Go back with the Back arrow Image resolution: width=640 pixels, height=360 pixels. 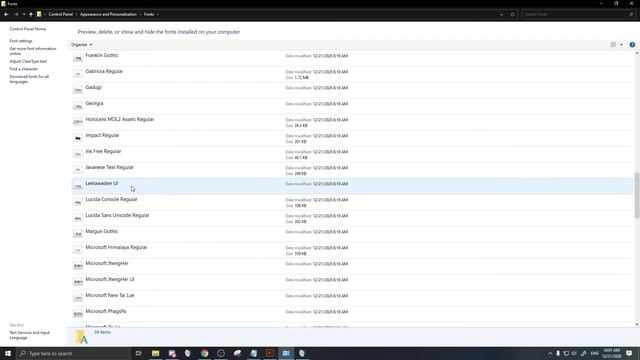(6, 14)
